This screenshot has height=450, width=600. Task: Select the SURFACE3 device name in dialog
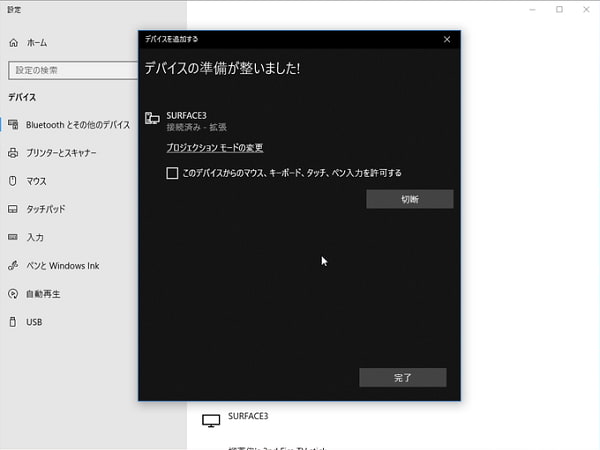186,116
